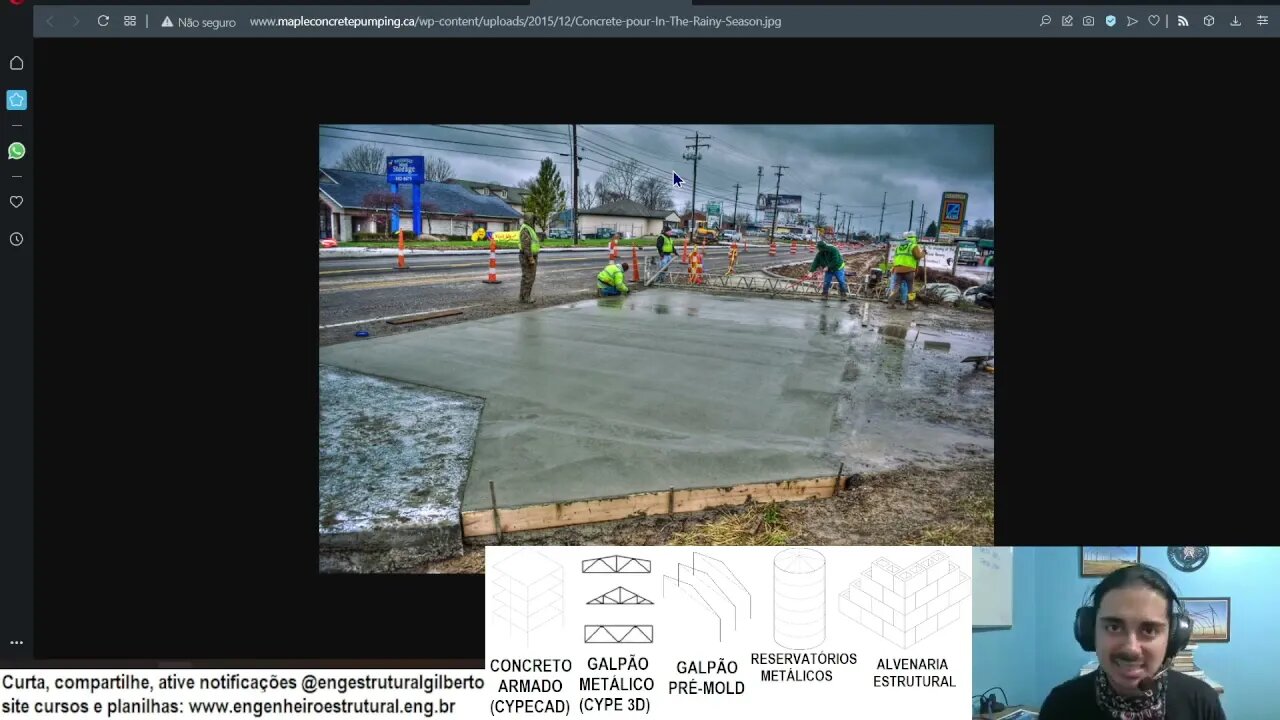Click the Opera menu logo

click(14, 2)
